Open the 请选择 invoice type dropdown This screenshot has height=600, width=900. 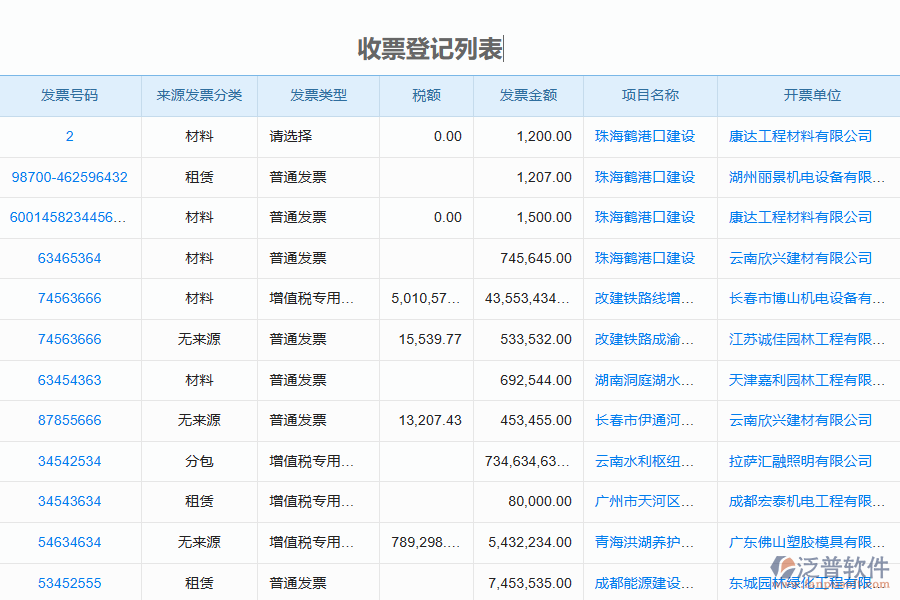tap(291, 136)
